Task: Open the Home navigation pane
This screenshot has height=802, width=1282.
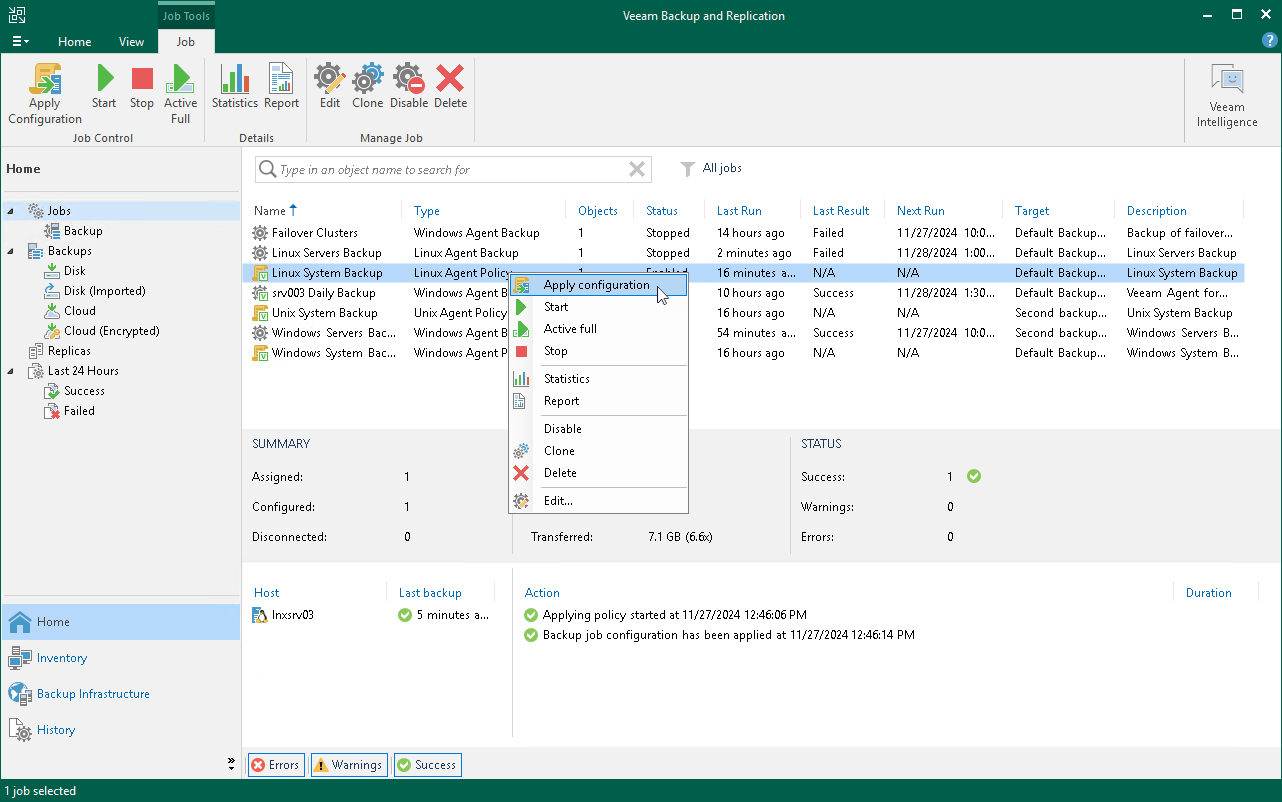Action: click(x=121, y=622)
